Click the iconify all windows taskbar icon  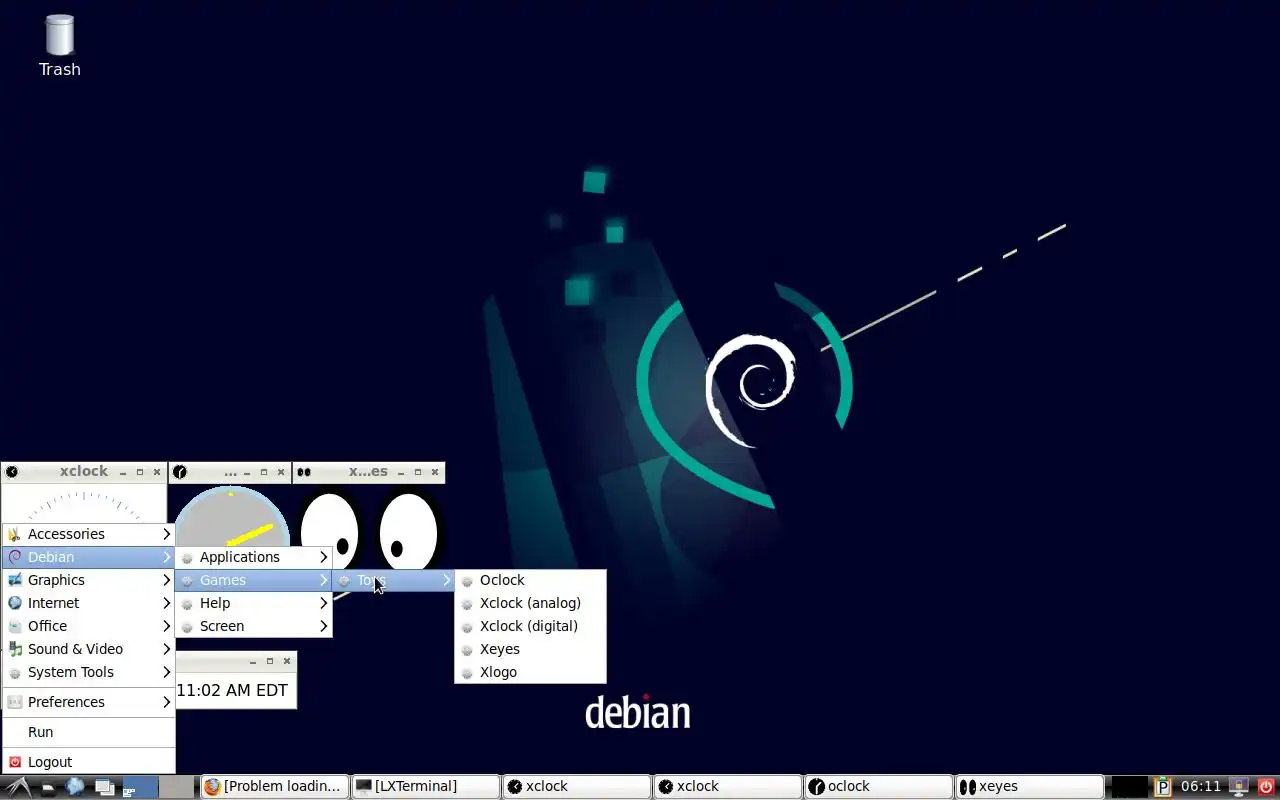(104, 787)
